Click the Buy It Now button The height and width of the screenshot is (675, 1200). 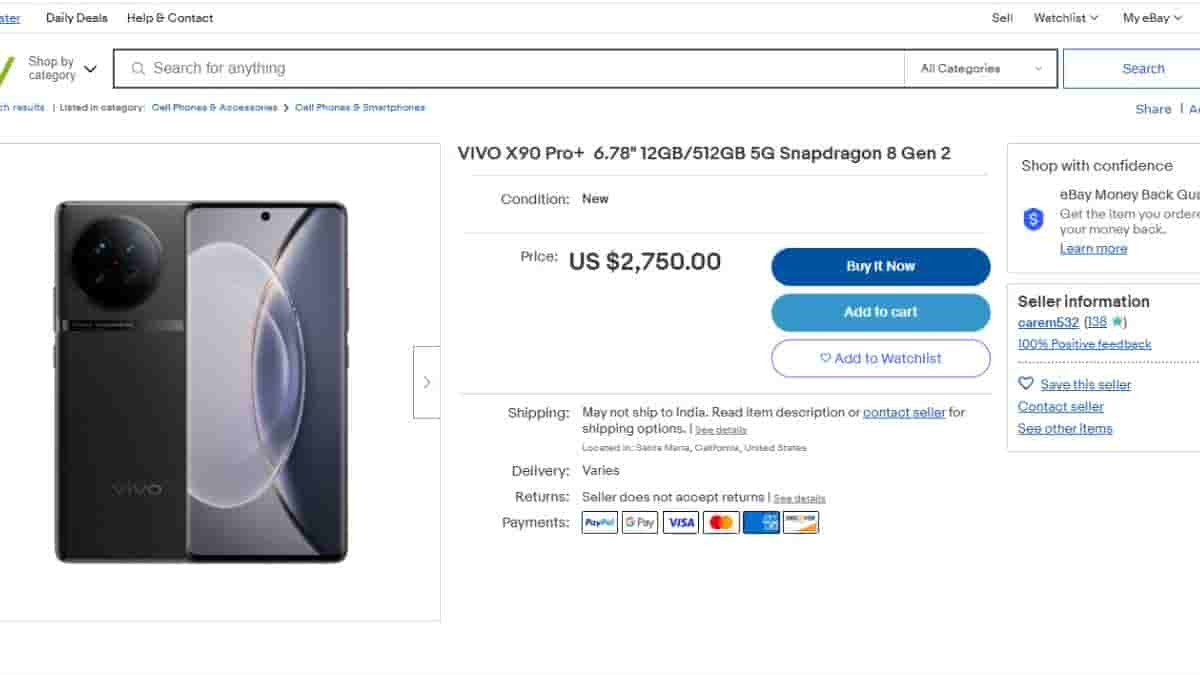[880, 266]
